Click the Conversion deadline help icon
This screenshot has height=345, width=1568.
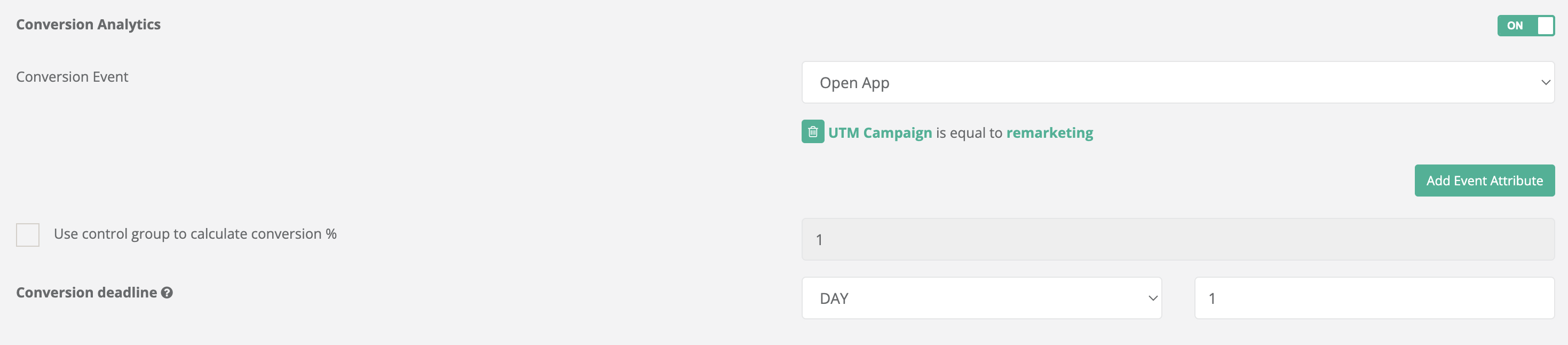(x=167, y=293)
